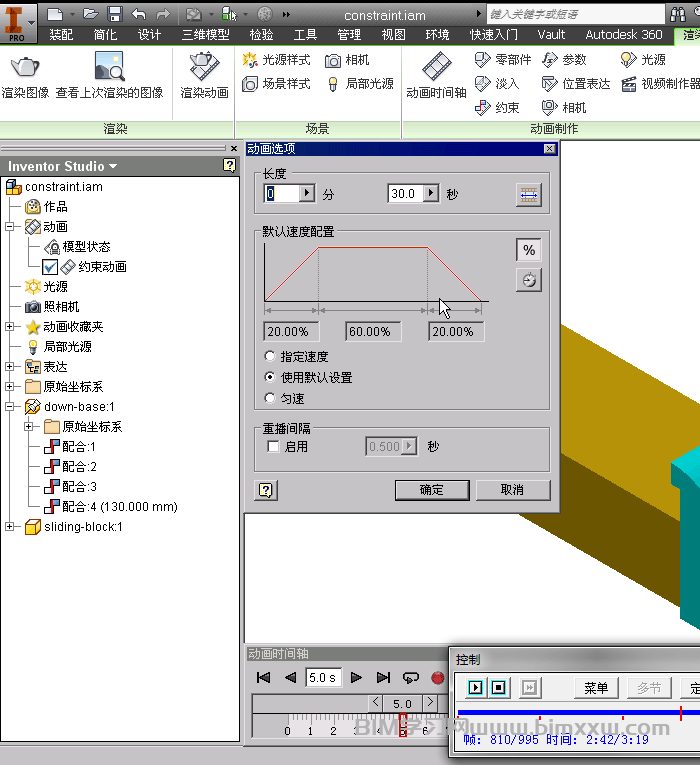
Task: Expand the sliding-block:1 tree node
Action: click(x=10, y=527)
